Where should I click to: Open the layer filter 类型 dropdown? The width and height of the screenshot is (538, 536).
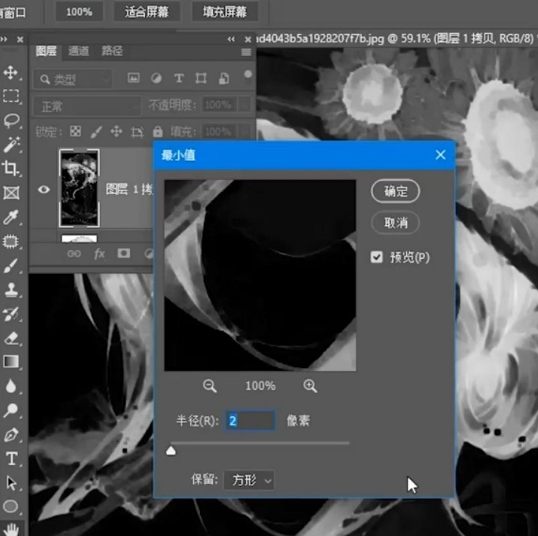pyautogui.click(x=72, y=79)
